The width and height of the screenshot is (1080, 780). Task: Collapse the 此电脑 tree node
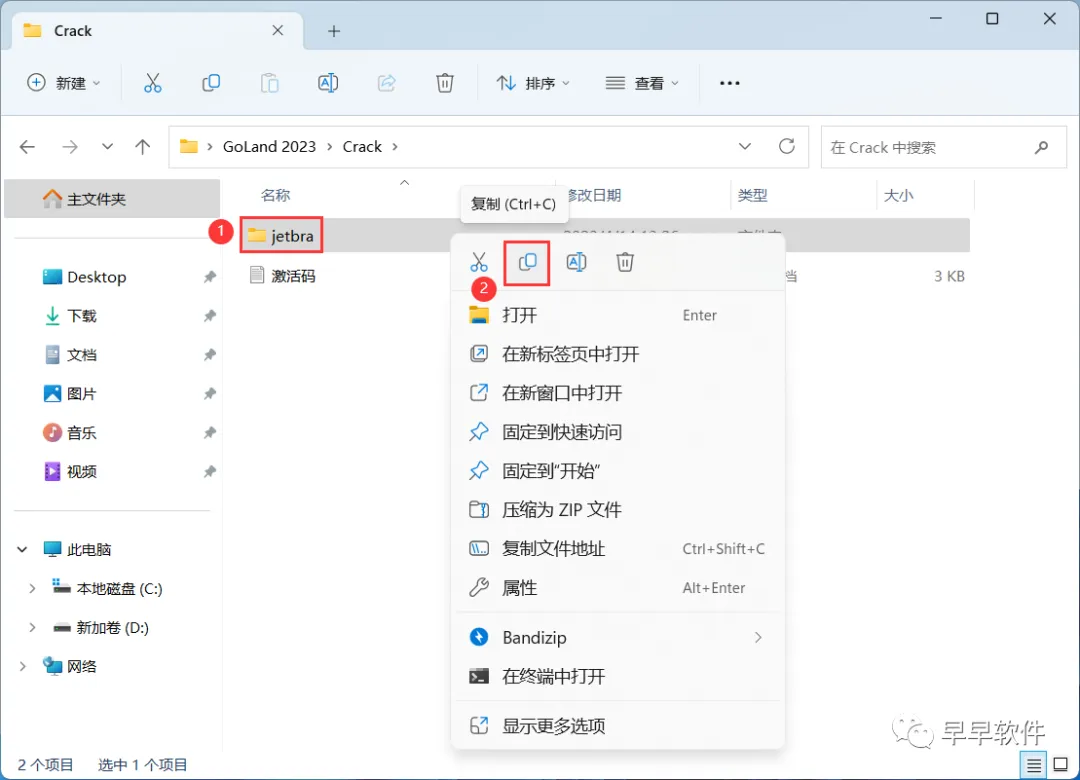(22, 550)
